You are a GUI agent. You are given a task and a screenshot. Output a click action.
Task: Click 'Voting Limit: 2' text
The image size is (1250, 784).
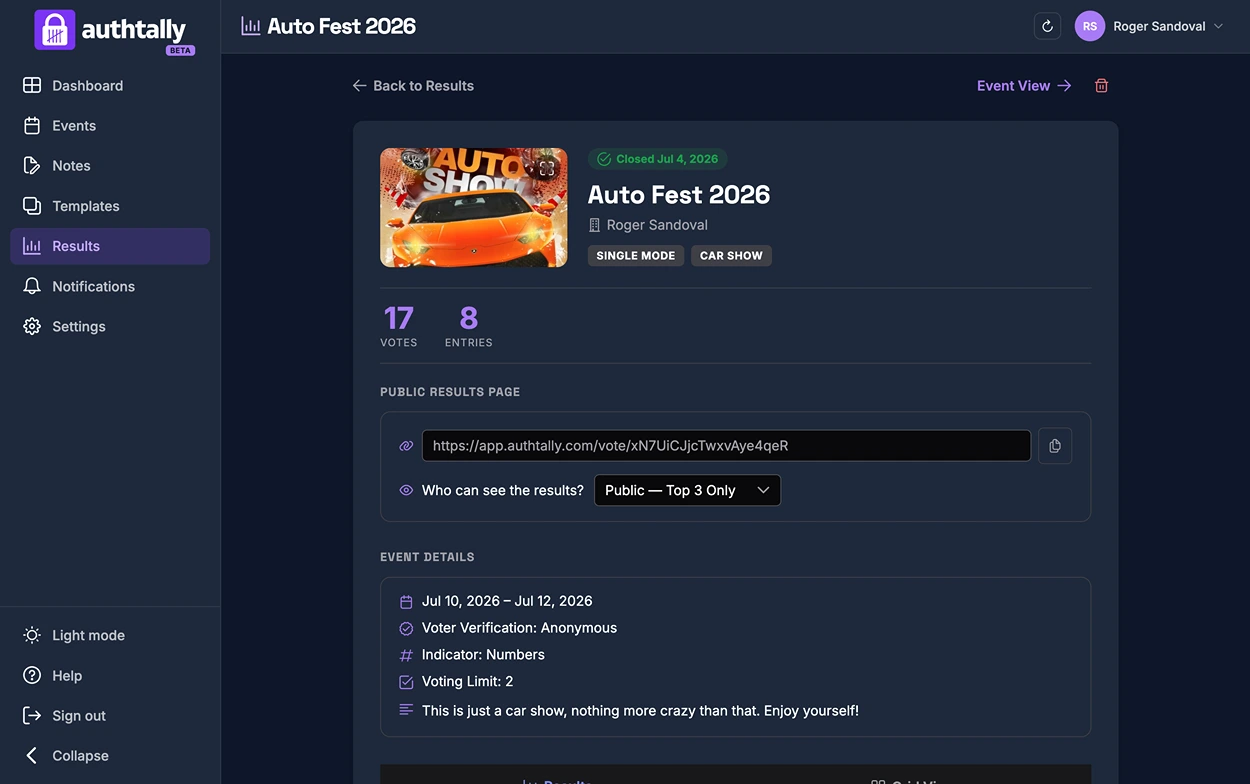tap(467, 682)
